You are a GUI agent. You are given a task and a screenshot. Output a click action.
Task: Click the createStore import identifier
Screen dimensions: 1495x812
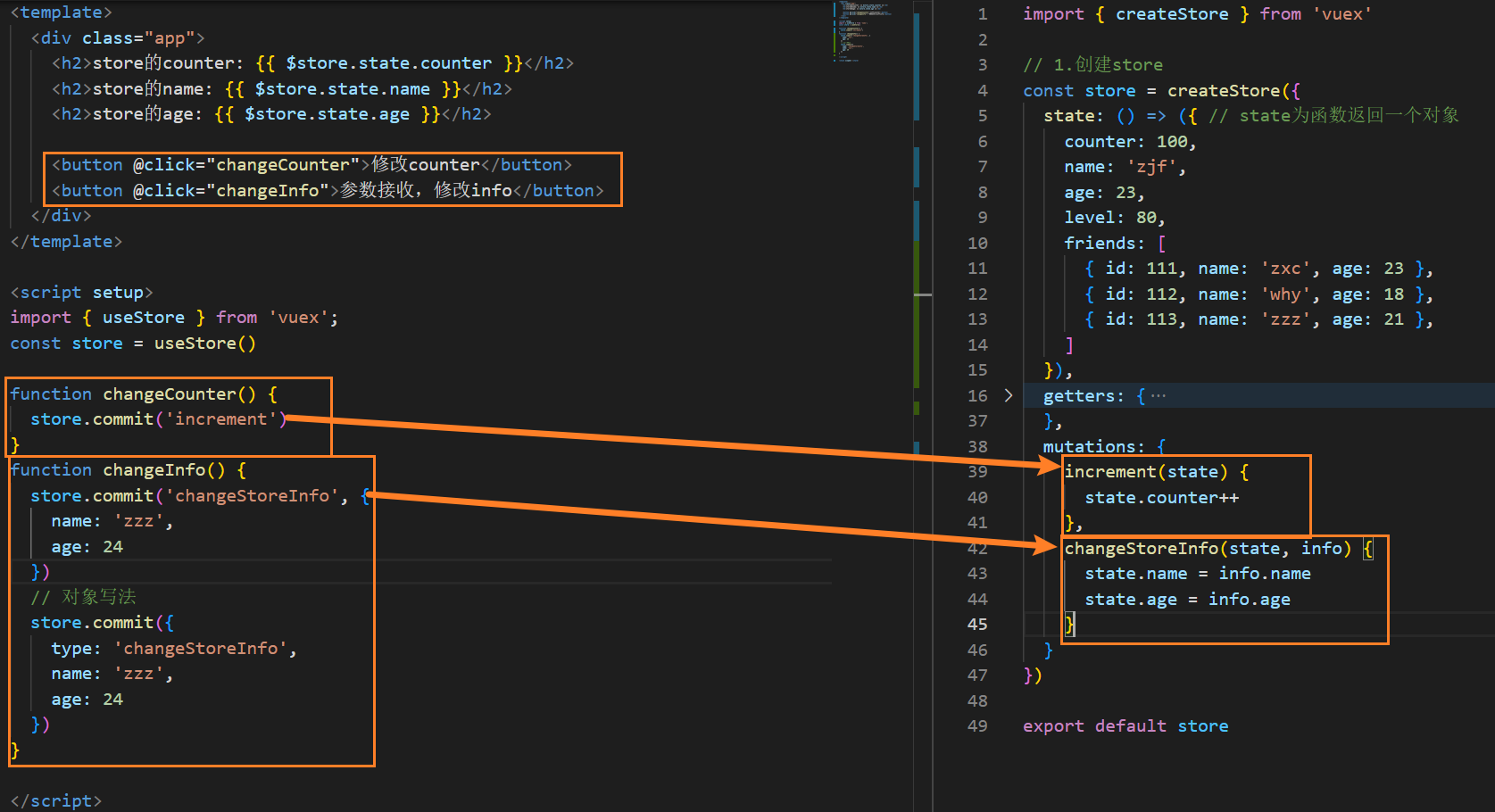[x=1172, y=14]
